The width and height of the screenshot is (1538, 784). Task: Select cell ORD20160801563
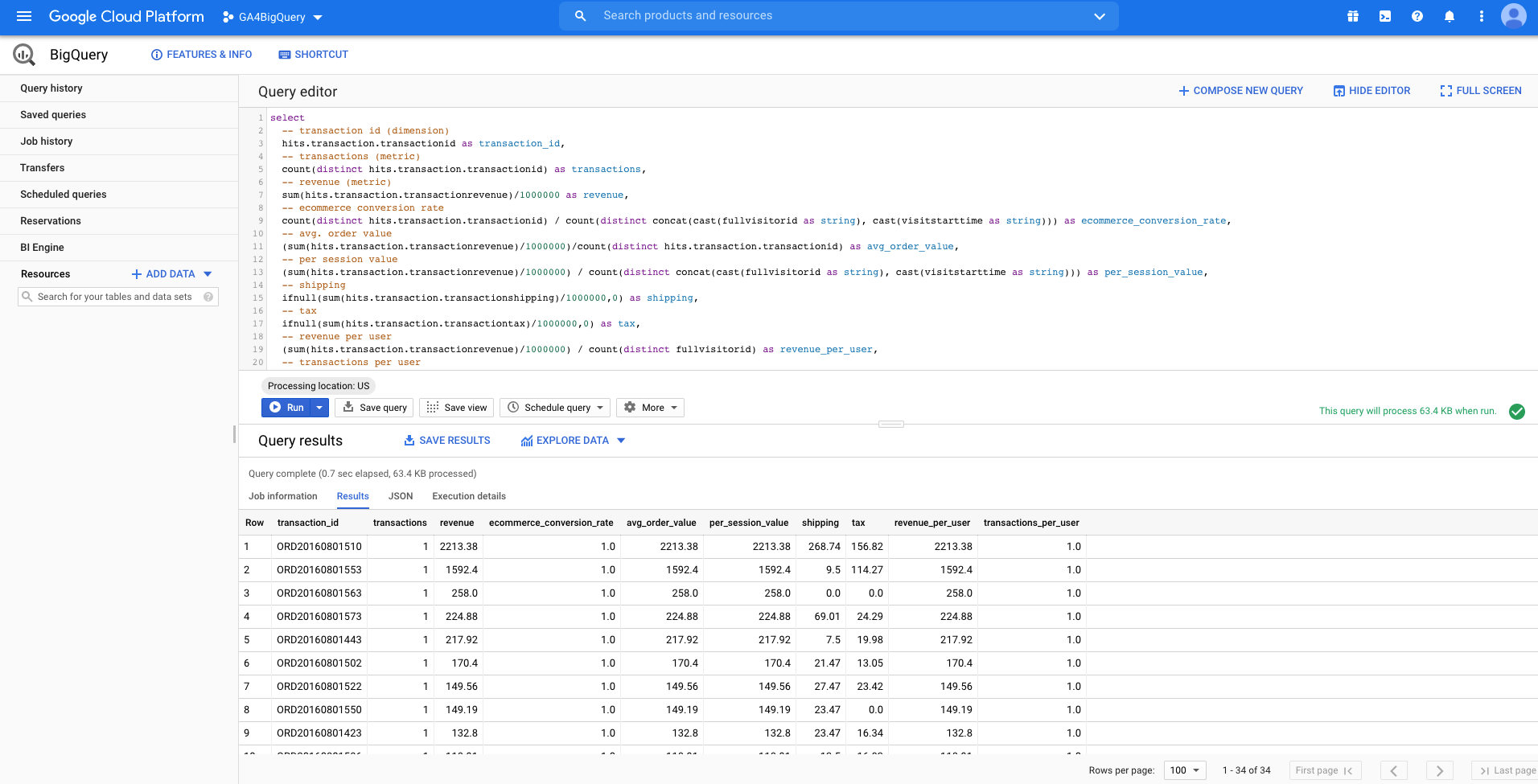point(319,593)
